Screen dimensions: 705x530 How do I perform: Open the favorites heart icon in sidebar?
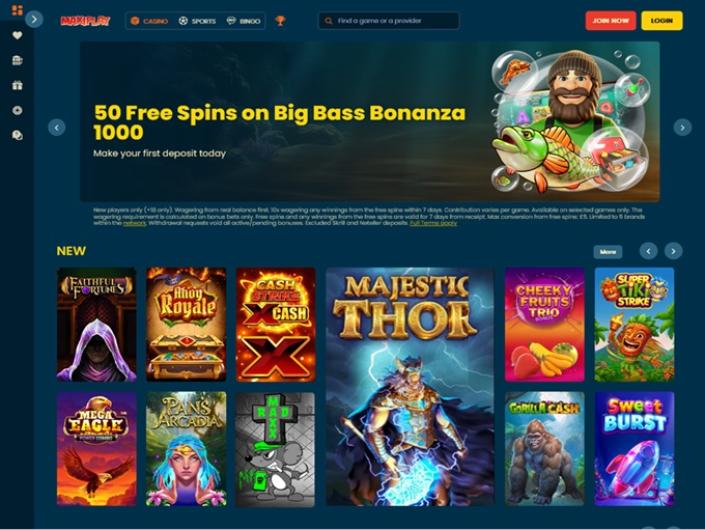tap(17, 36)
